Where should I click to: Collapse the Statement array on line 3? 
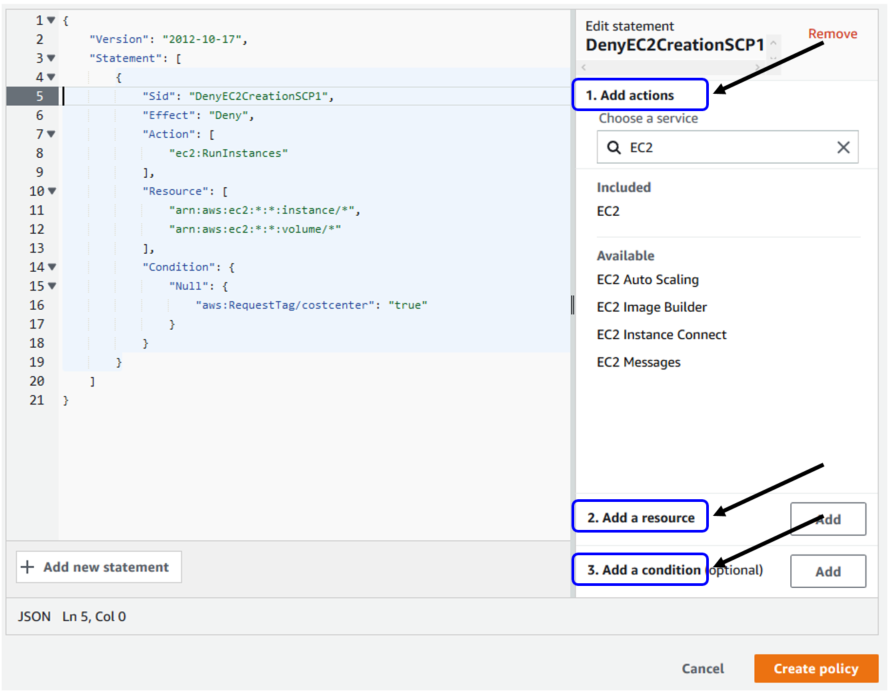point(50,57)
